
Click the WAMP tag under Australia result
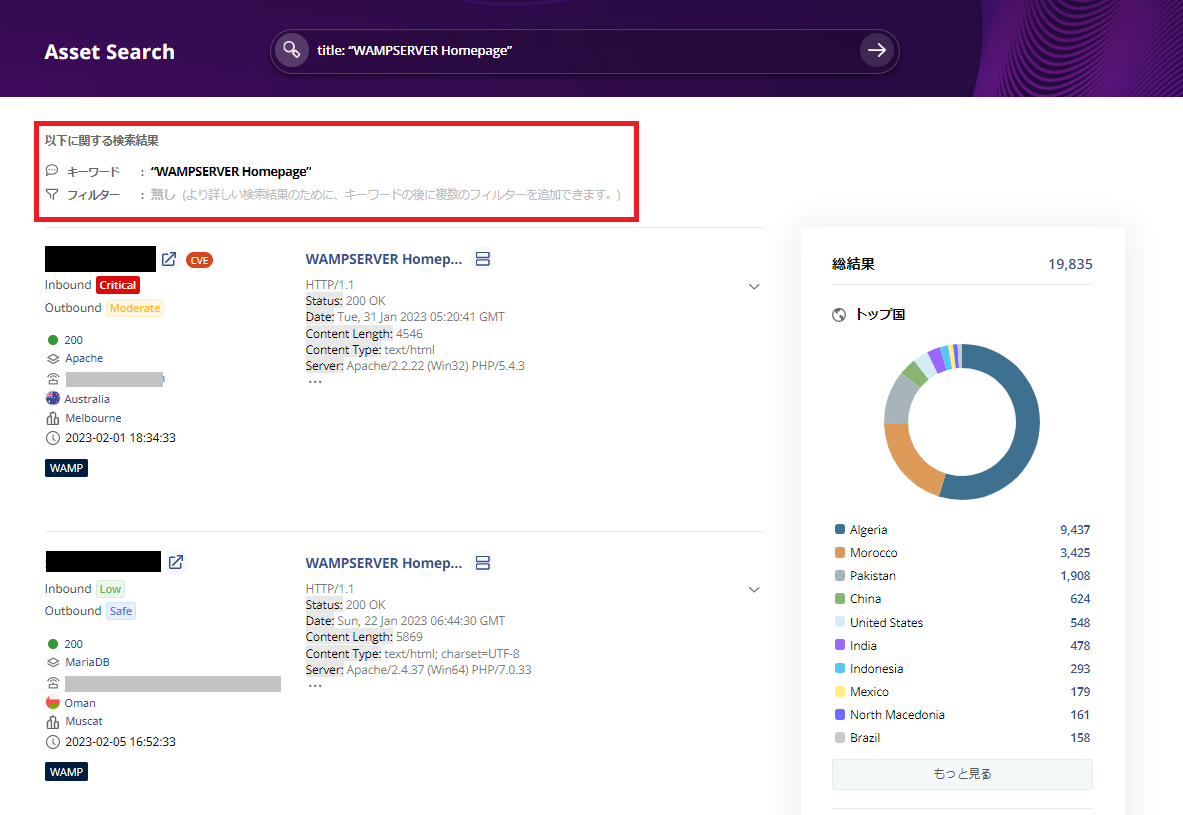pyautogui.click(x=66, y=468)
